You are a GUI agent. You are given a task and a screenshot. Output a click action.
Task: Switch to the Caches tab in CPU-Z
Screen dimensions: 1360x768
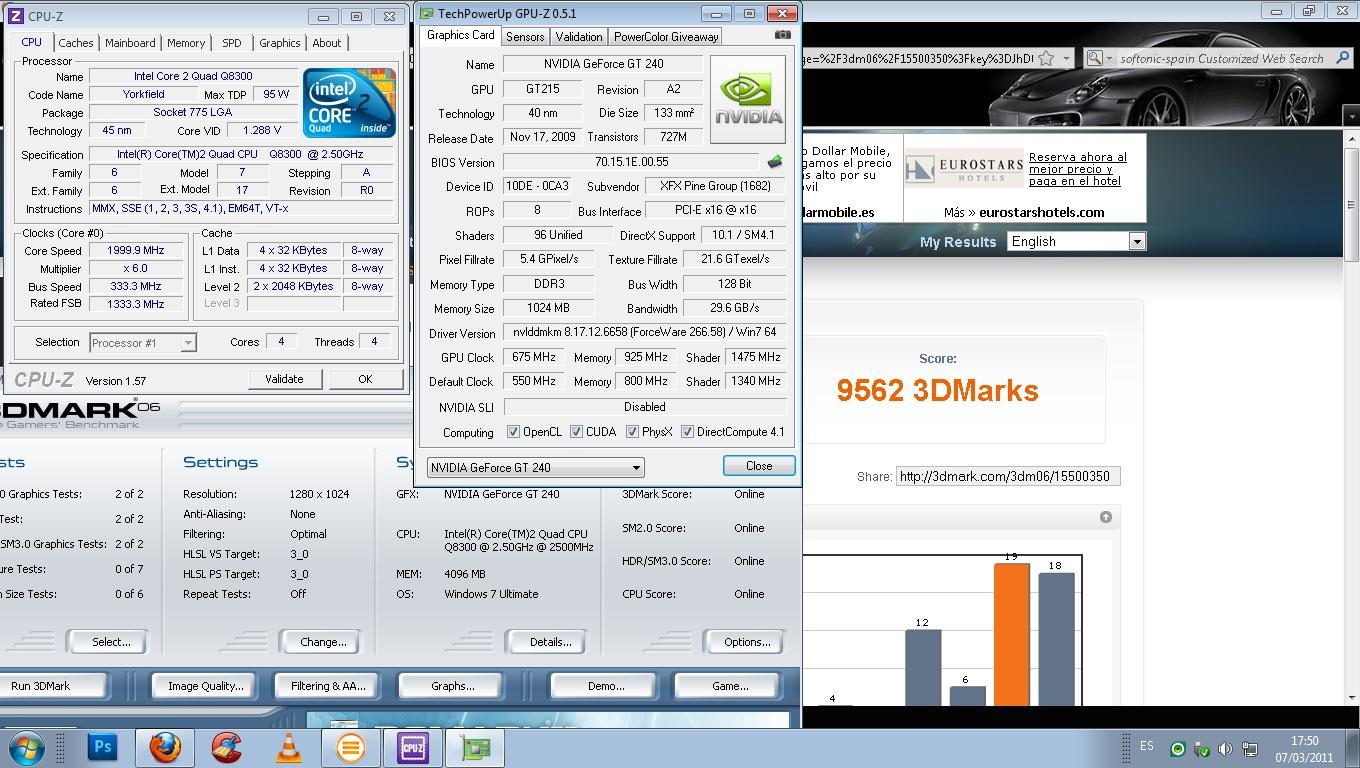click(75, 43)
